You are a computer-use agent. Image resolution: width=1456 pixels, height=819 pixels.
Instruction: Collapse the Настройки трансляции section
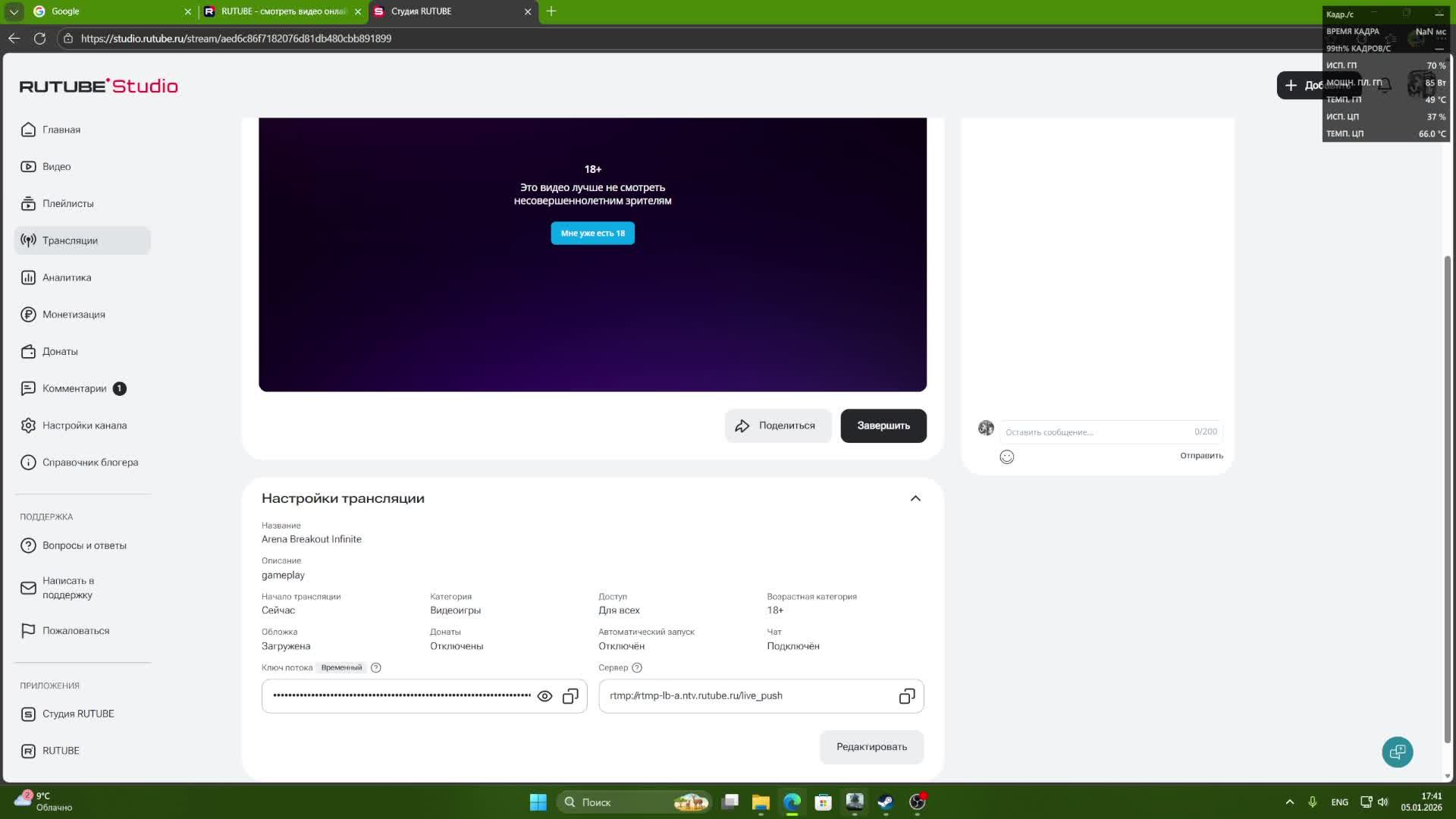[x=915, y=498]
